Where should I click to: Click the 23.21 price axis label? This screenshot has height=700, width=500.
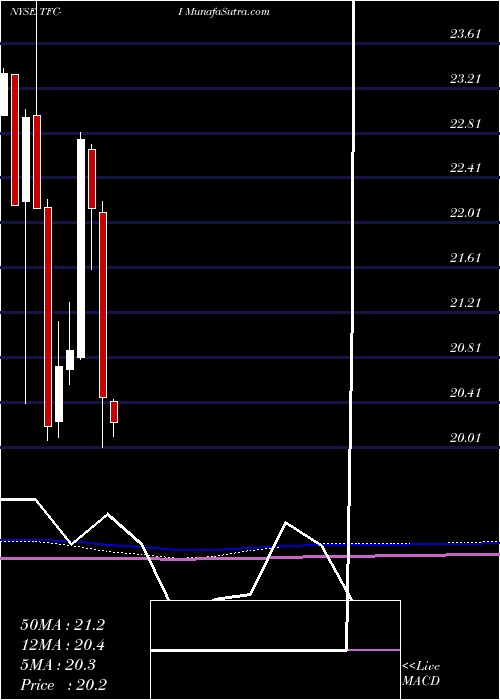[465, 79]
